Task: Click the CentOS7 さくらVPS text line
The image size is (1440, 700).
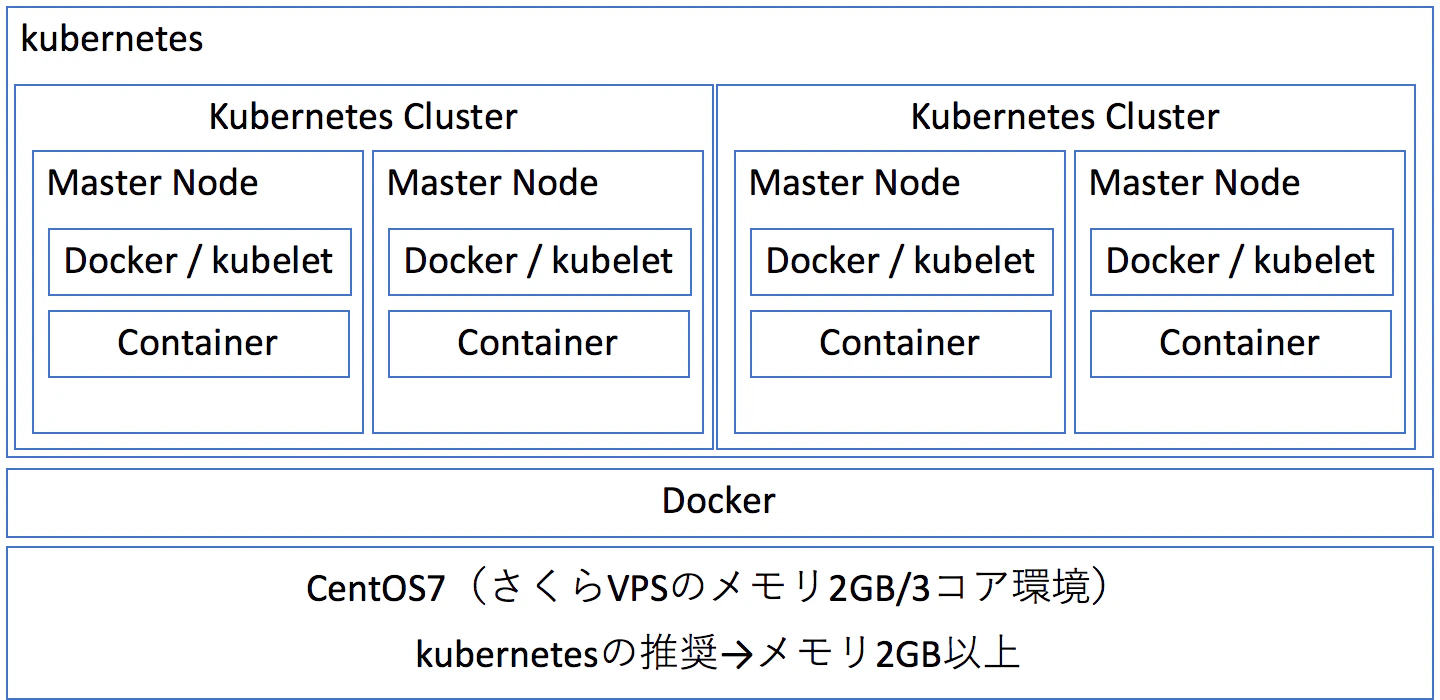Action: click(708, 588)
